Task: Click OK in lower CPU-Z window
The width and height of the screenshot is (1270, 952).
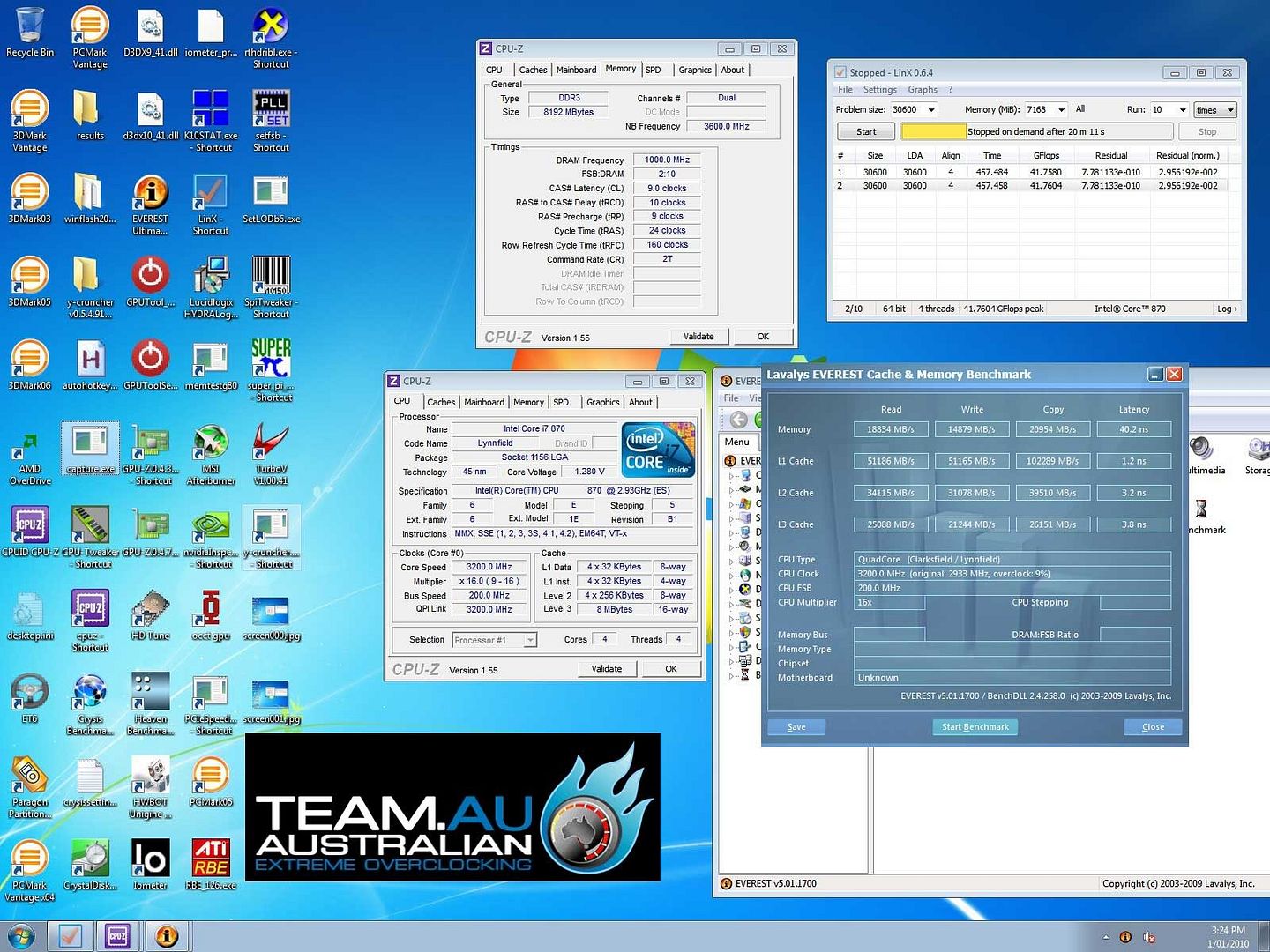Action: point(671,668)
